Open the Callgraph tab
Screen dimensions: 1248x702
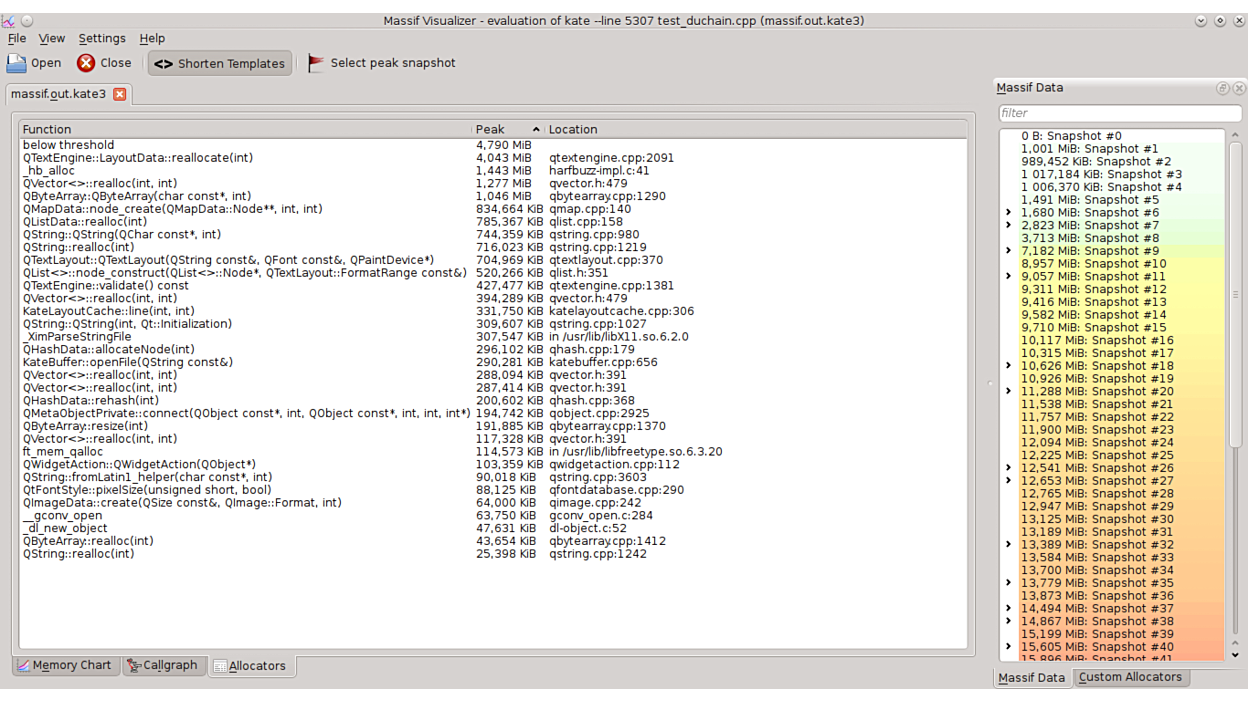162,666
